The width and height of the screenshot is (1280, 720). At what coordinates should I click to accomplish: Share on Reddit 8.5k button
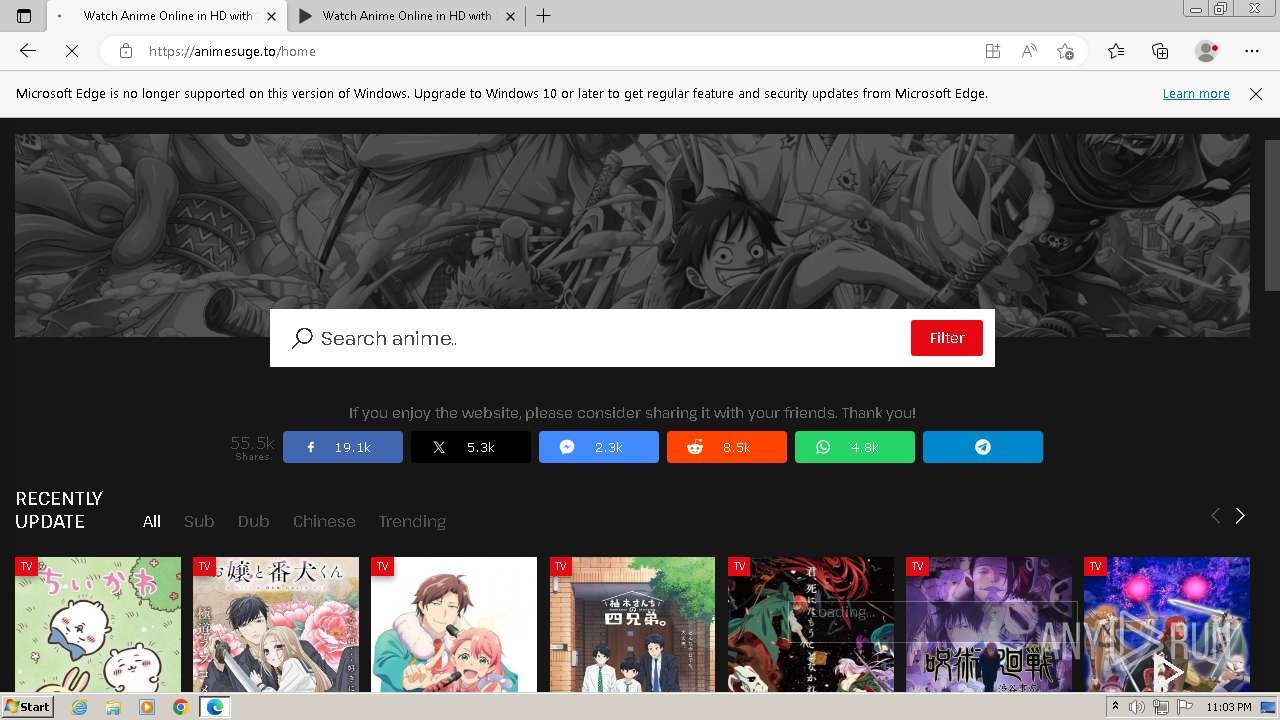pos(727,447)
